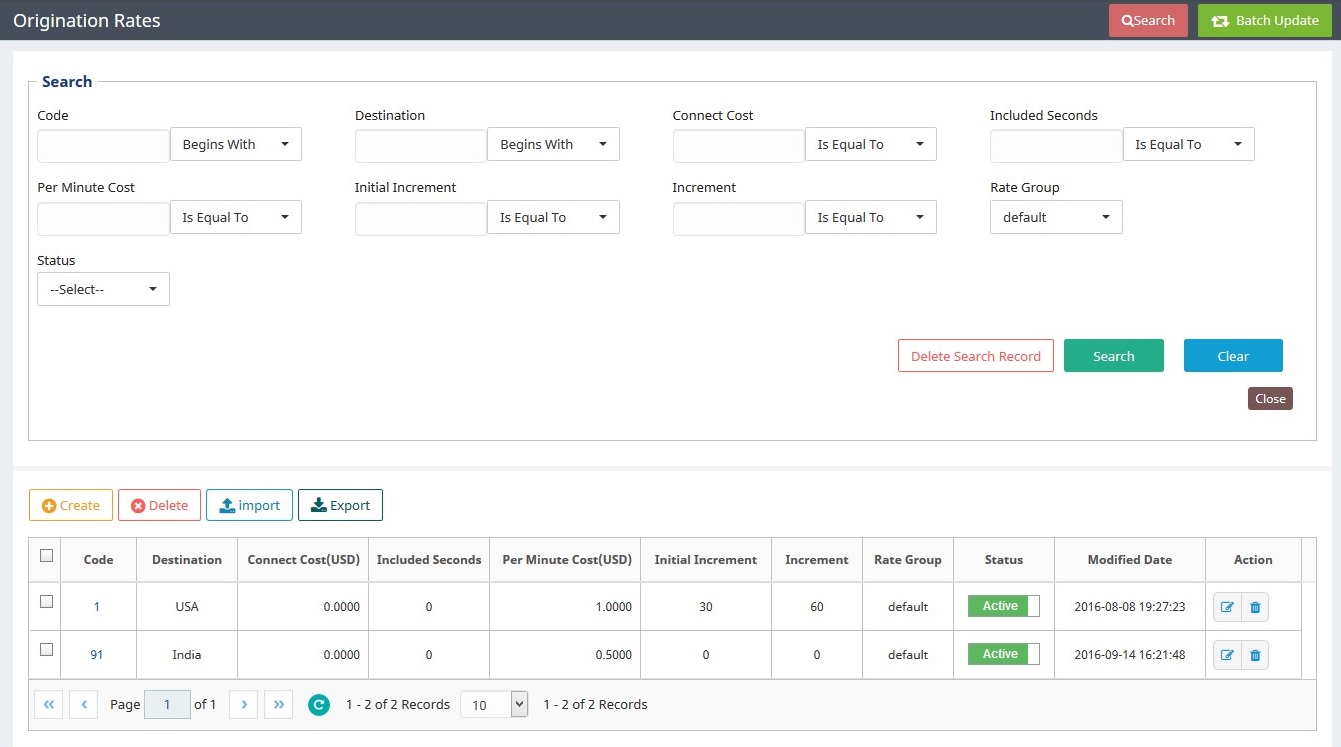Go to first page of records
1341x747 pixels.
coord(48,704)
